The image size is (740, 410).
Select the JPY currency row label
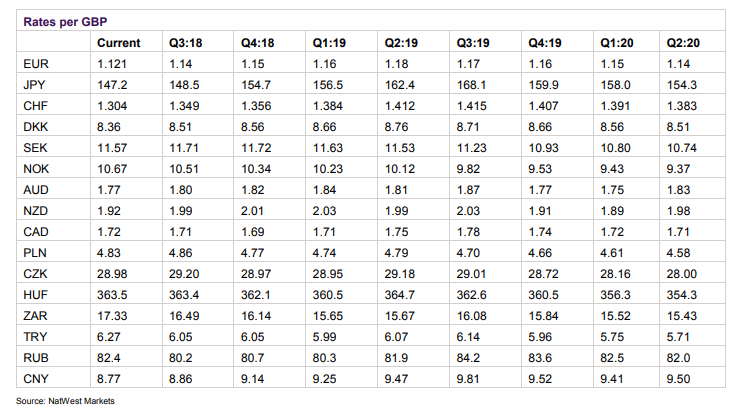point(34,85)
